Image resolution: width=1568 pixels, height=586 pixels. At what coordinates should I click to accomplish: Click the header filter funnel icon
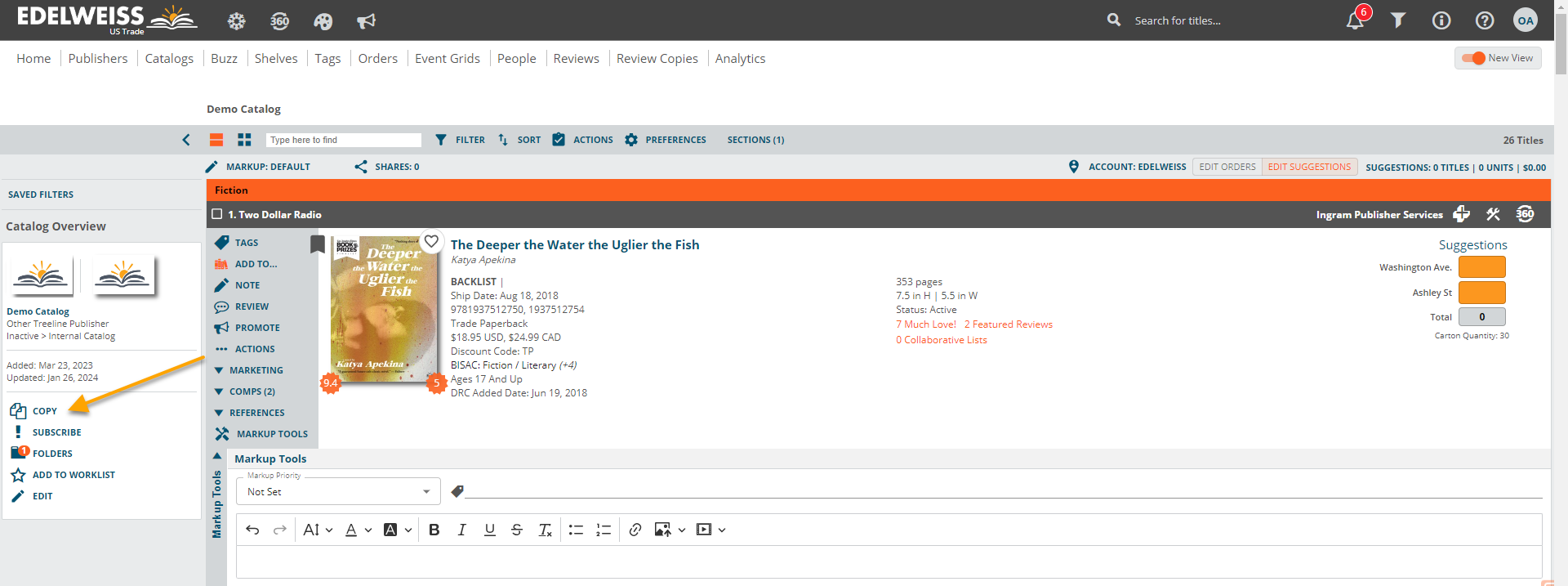tap(1398, 20)
